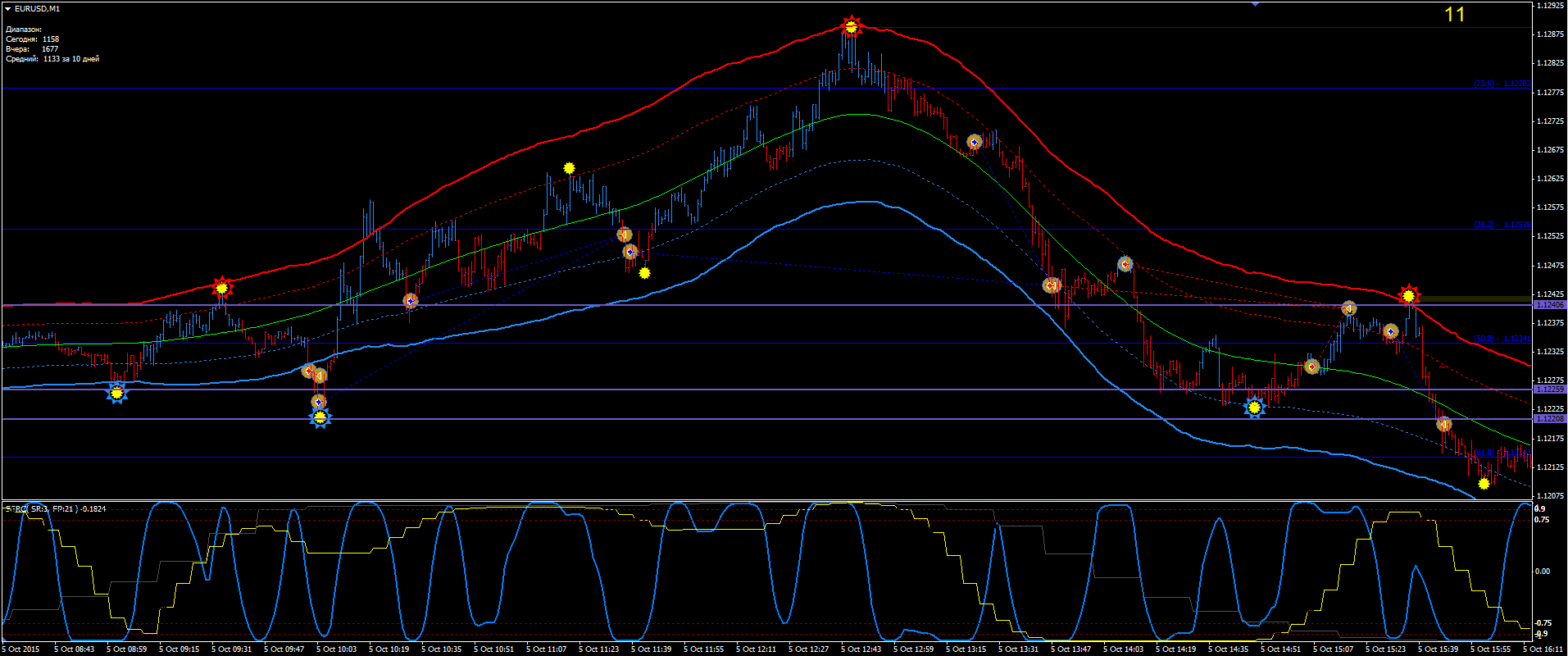The height and width of the screenshot is (656, 1568).
Task: Click the yellow dot above candles near 11:07
Action: (570, 168)
